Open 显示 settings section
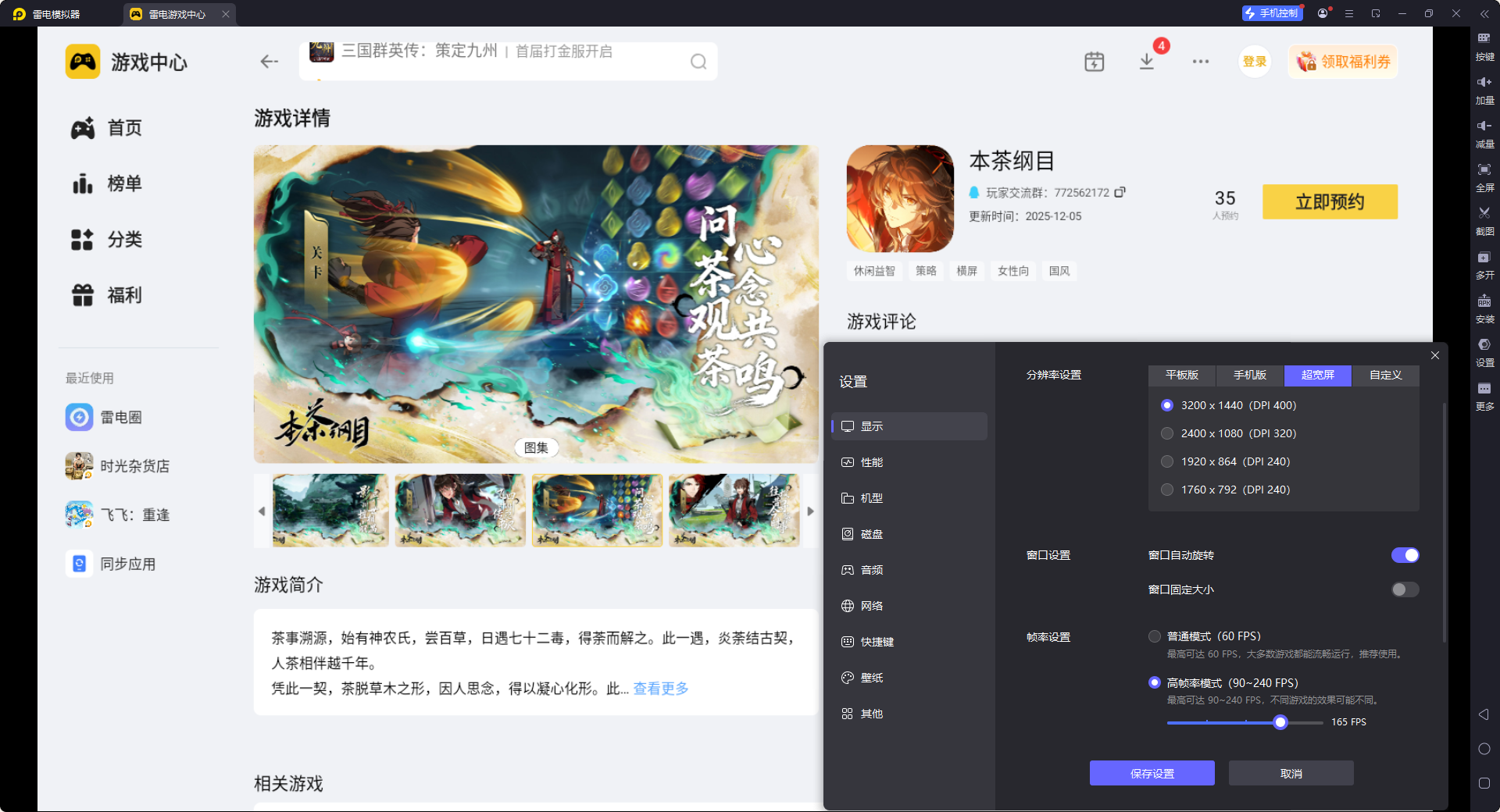The width and height of the screenshot is (1500, 812). point(909,426)
